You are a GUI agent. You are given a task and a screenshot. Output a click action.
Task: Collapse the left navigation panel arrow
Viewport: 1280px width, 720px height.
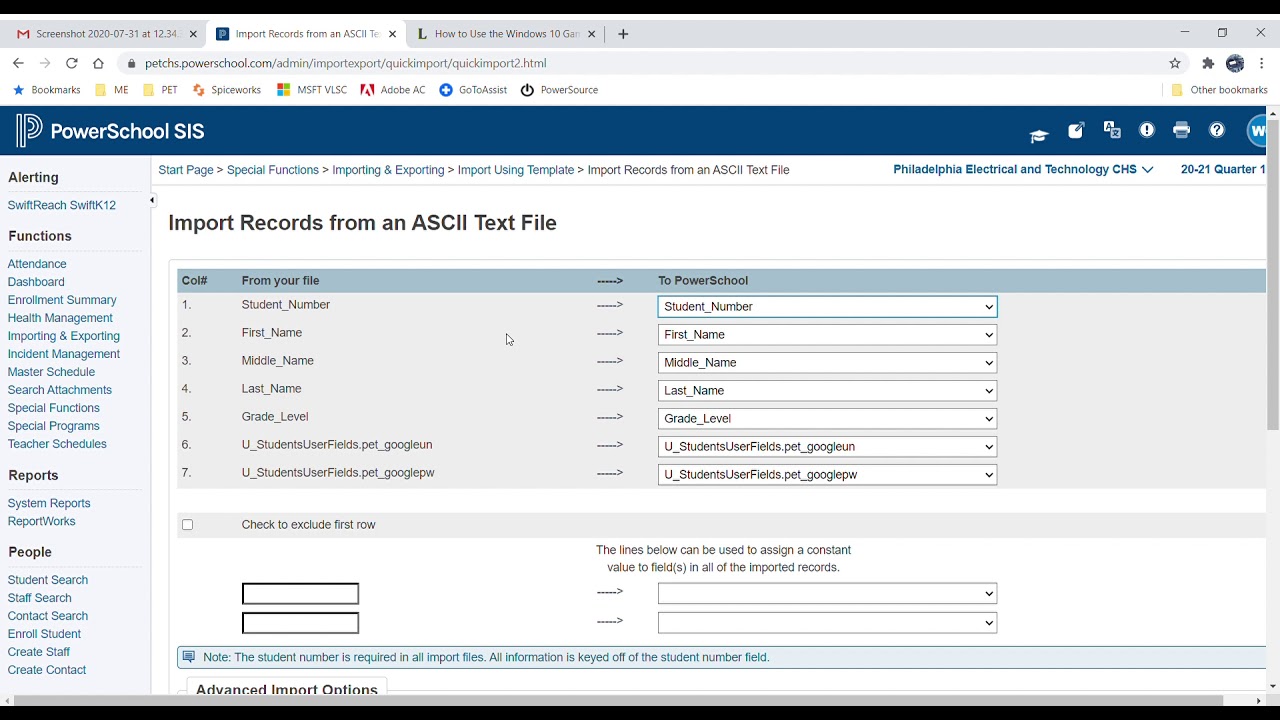[x=152, y=201]
